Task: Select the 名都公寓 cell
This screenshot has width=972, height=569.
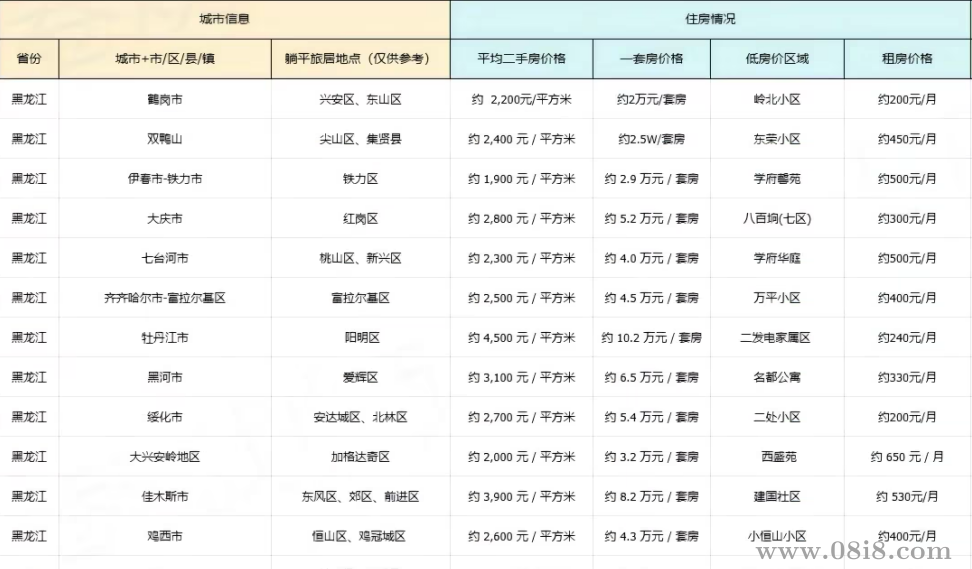Action: [777, 377]
